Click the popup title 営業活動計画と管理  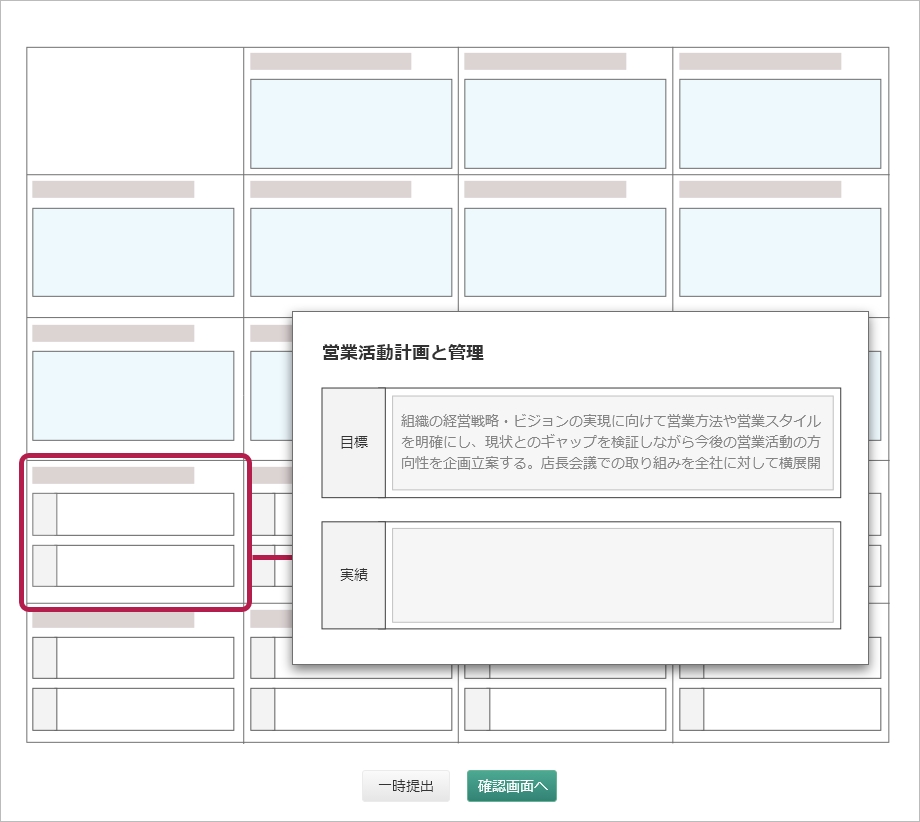[403, 352]
